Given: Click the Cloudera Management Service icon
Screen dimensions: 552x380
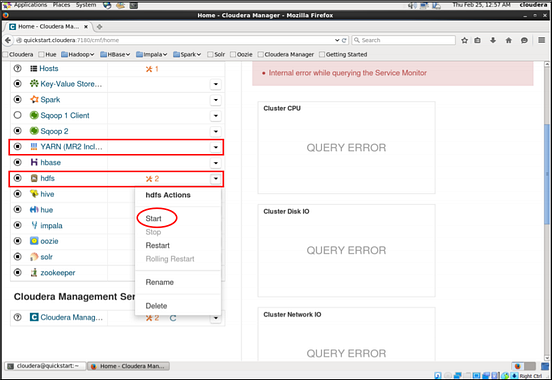Looking at the screenshot, I should point(34,317).
